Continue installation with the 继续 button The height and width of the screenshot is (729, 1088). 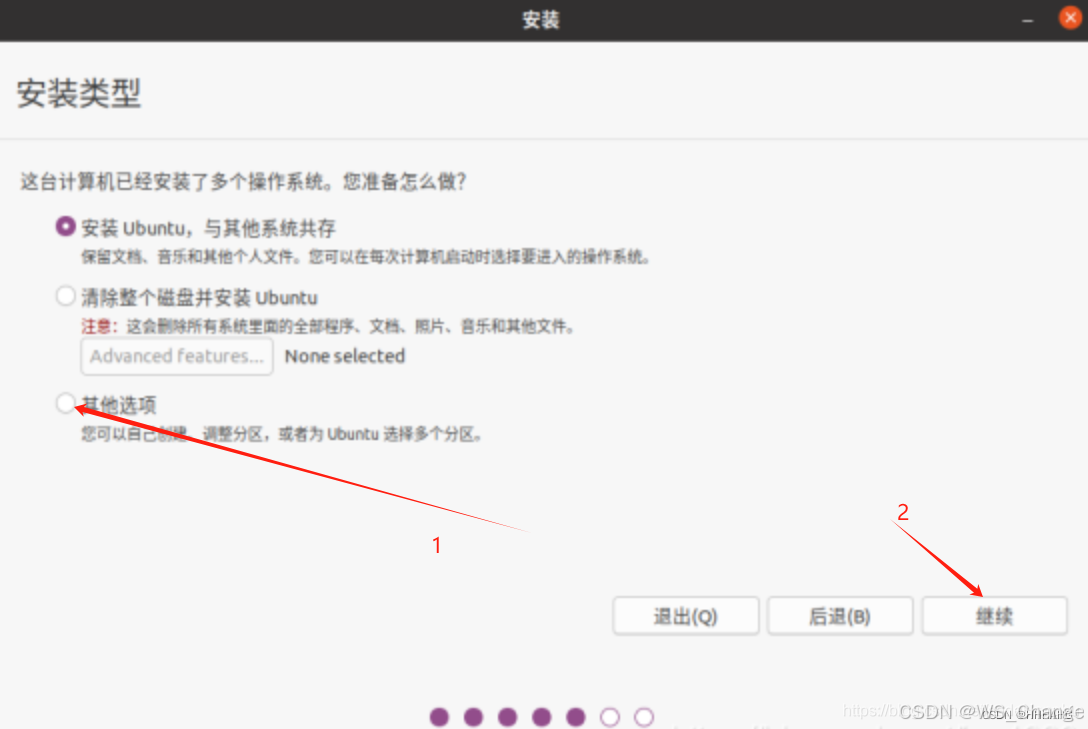[994, 616]
